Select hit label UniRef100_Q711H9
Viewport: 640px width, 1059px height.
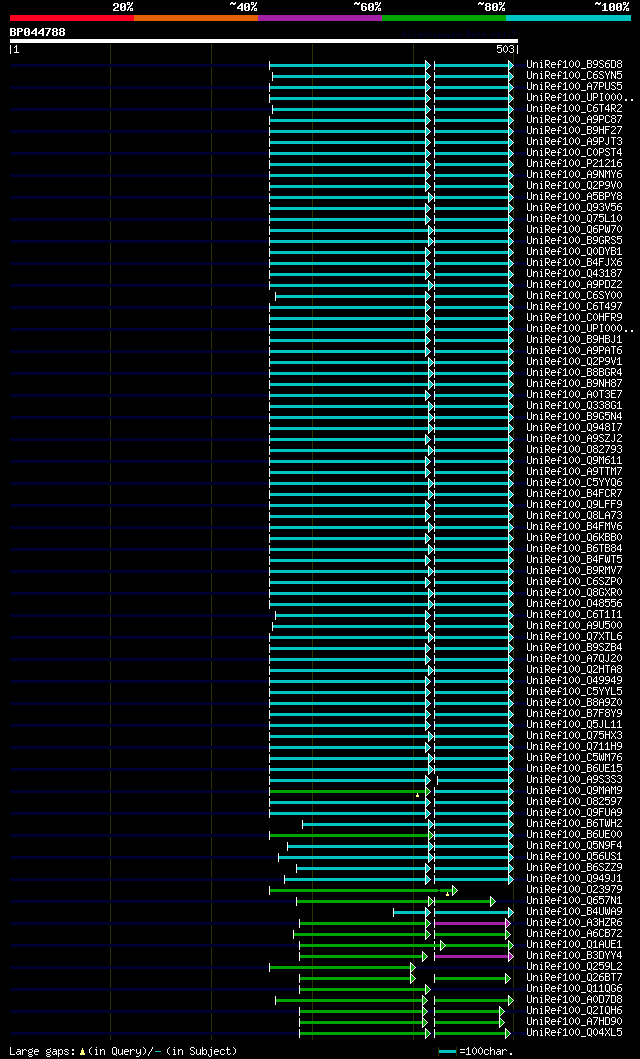coord(575,746)
